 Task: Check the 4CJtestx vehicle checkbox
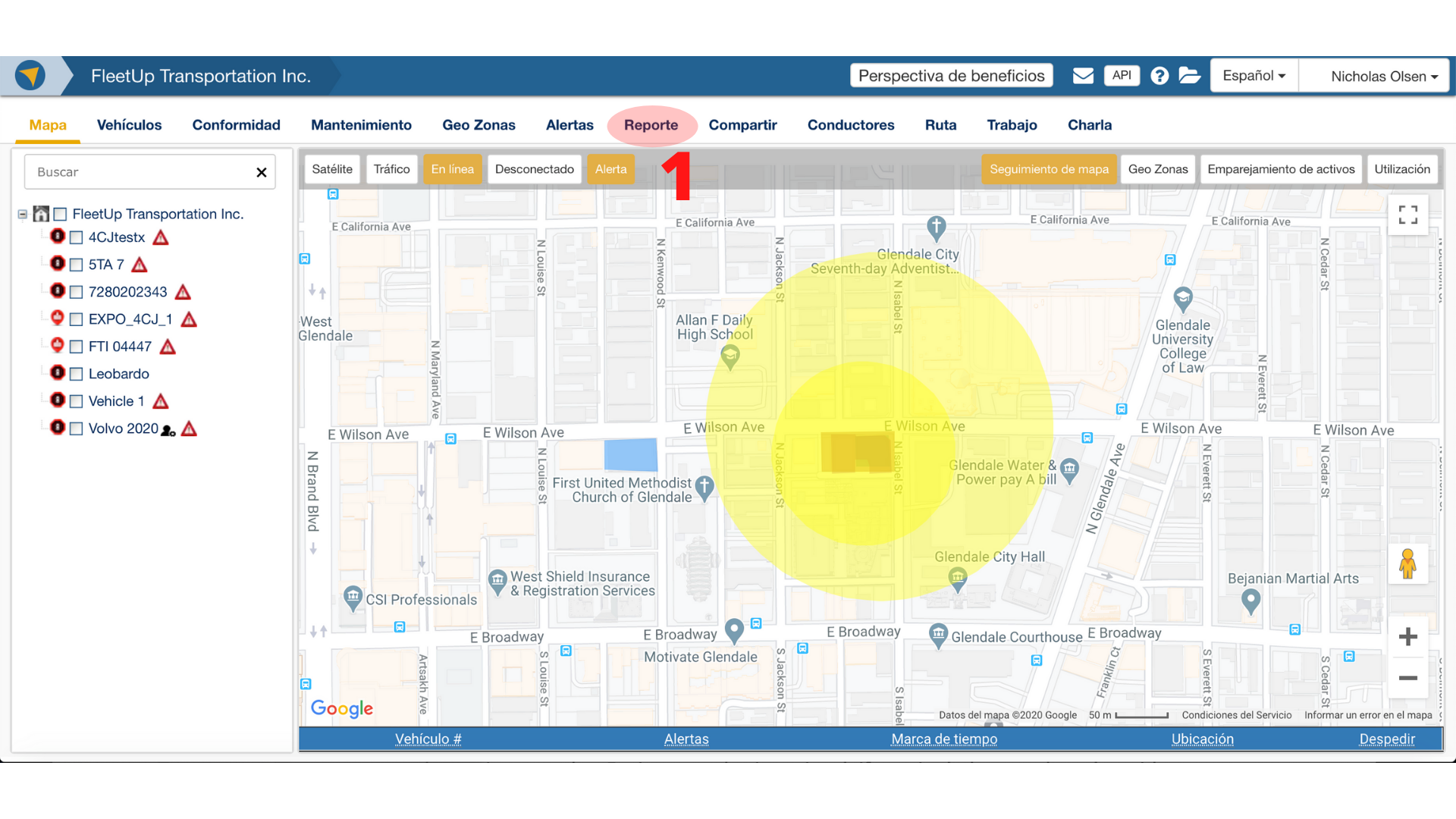coord(76,237)
